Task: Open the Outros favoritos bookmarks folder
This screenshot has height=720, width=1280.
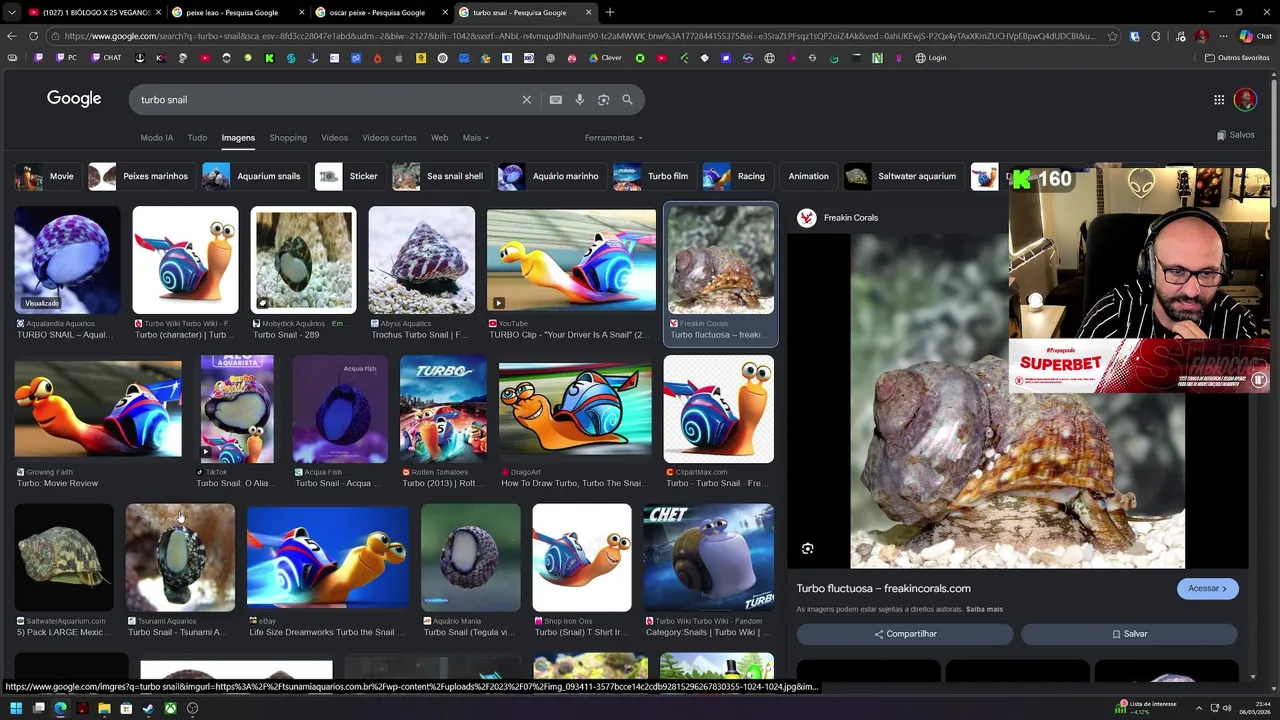Action: (1237, 58)
